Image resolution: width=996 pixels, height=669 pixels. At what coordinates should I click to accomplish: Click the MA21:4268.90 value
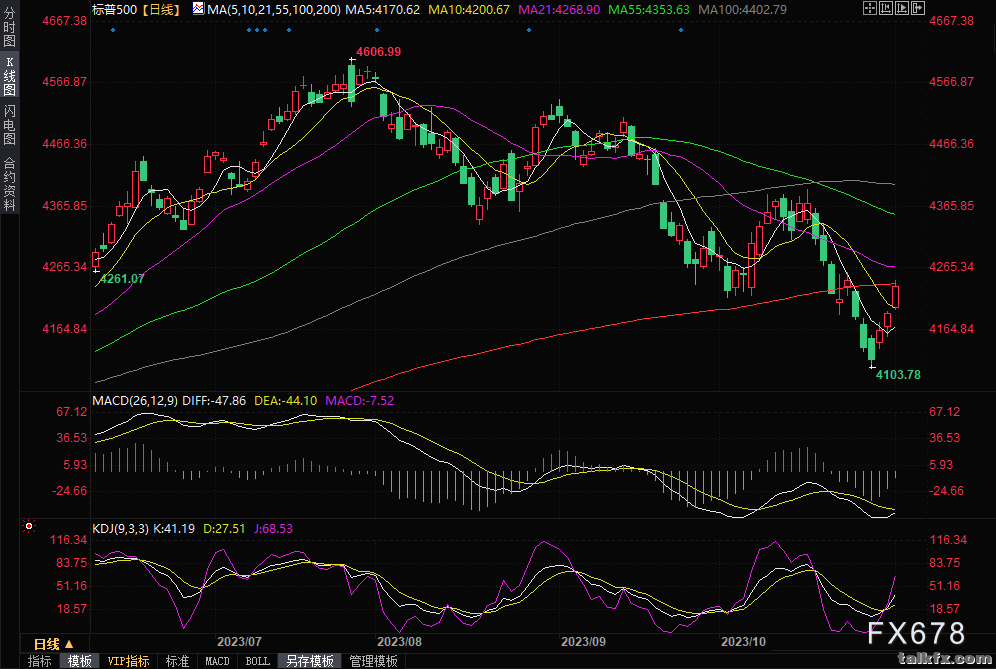559,10
